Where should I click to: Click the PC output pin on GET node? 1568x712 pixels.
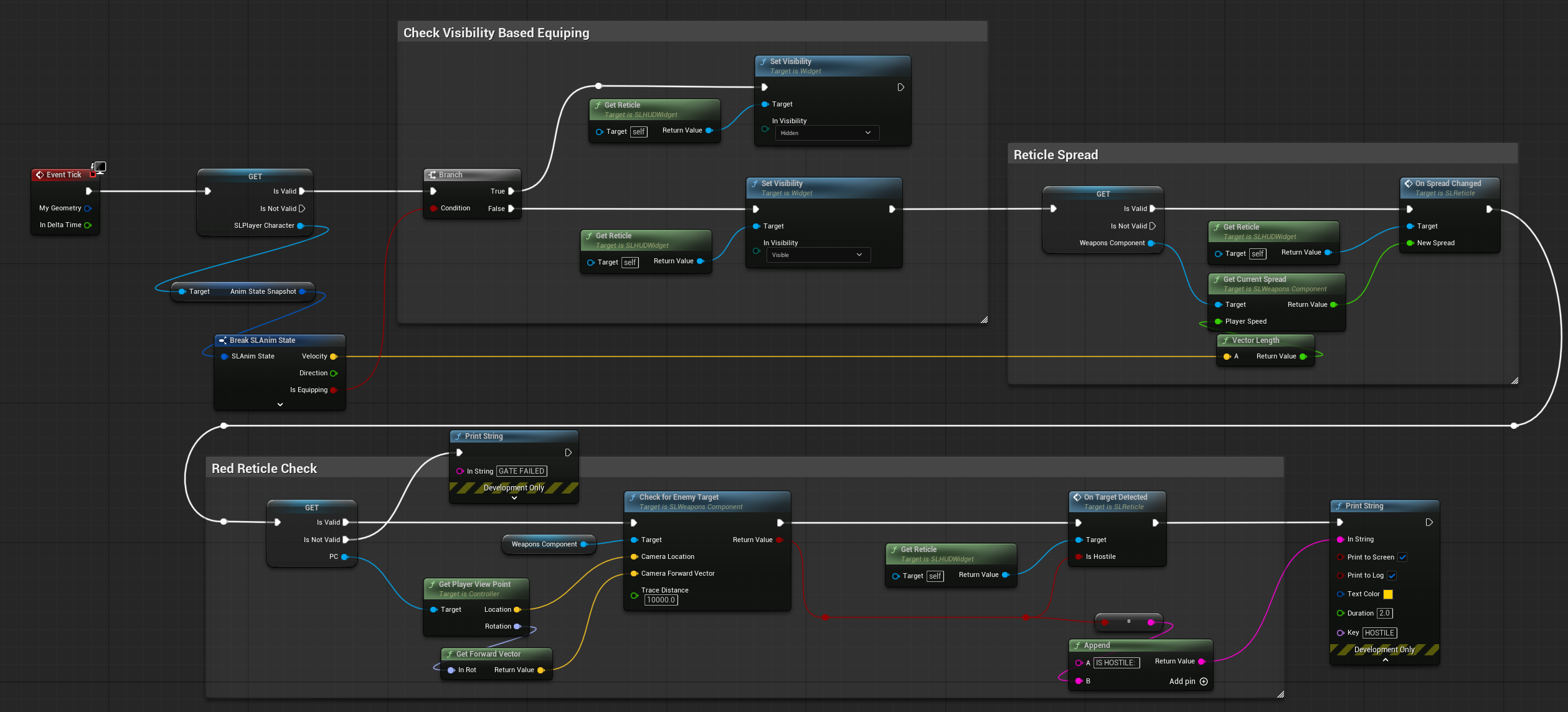[x=344, y=557]
